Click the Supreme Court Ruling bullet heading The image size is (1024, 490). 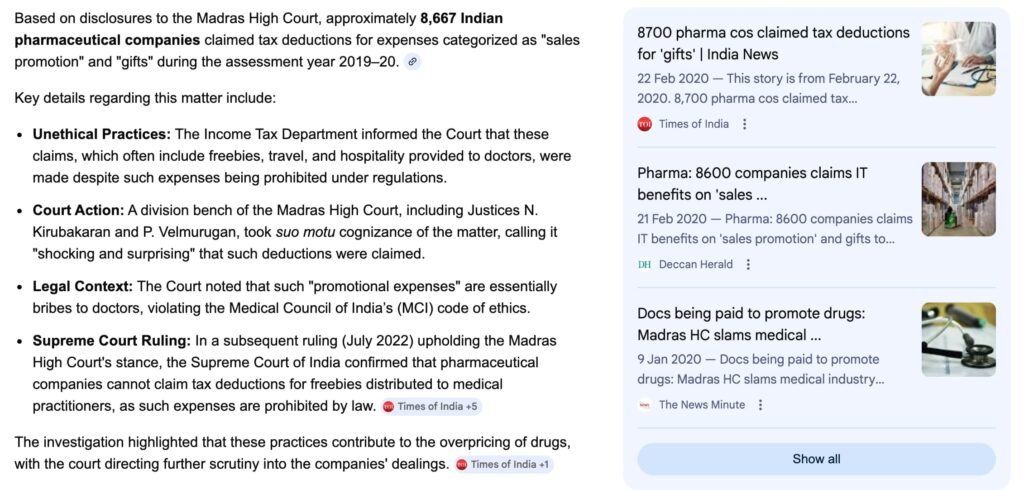click(x=112, y=340)
